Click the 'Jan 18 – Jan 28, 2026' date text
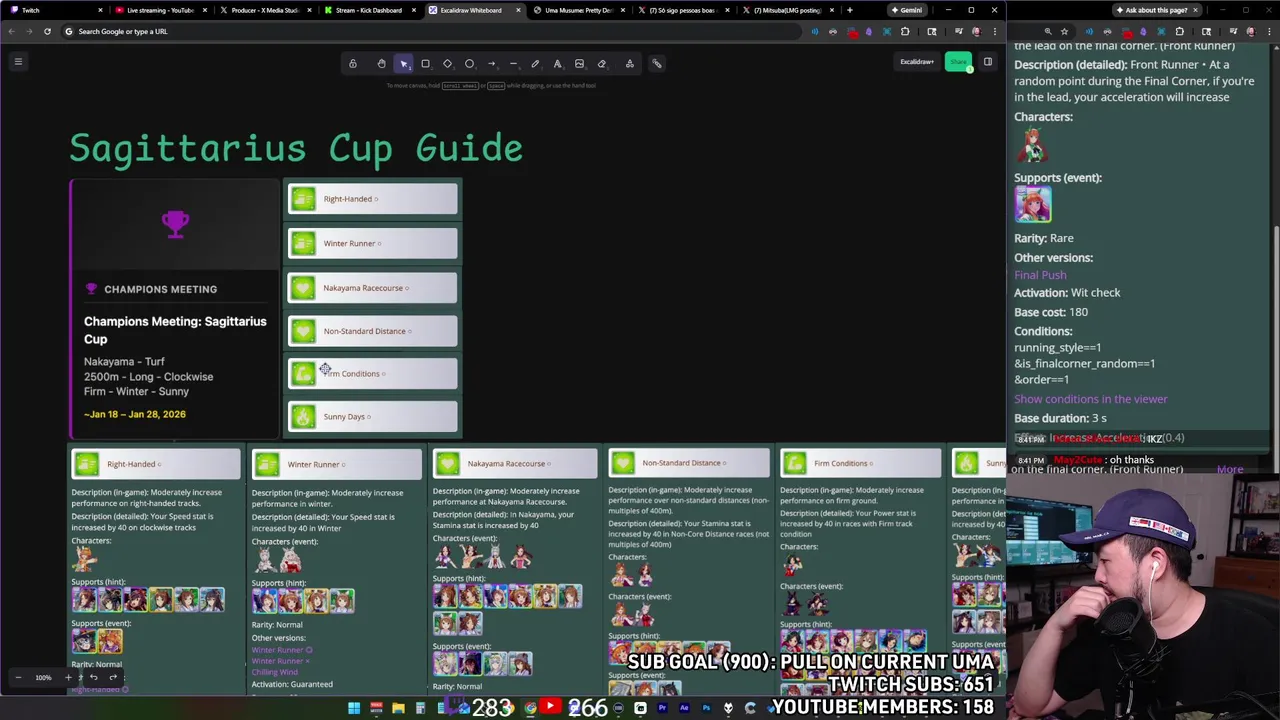The width and height of the screenshot is (1280, 720). coord(135,414)
